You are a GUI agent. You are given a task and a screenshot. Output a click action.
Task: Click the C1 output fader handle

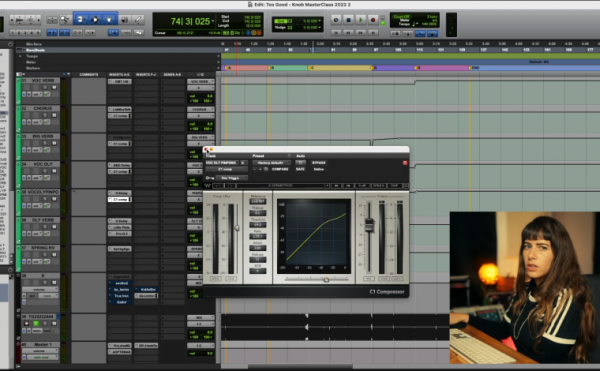[x=369, y=224]
